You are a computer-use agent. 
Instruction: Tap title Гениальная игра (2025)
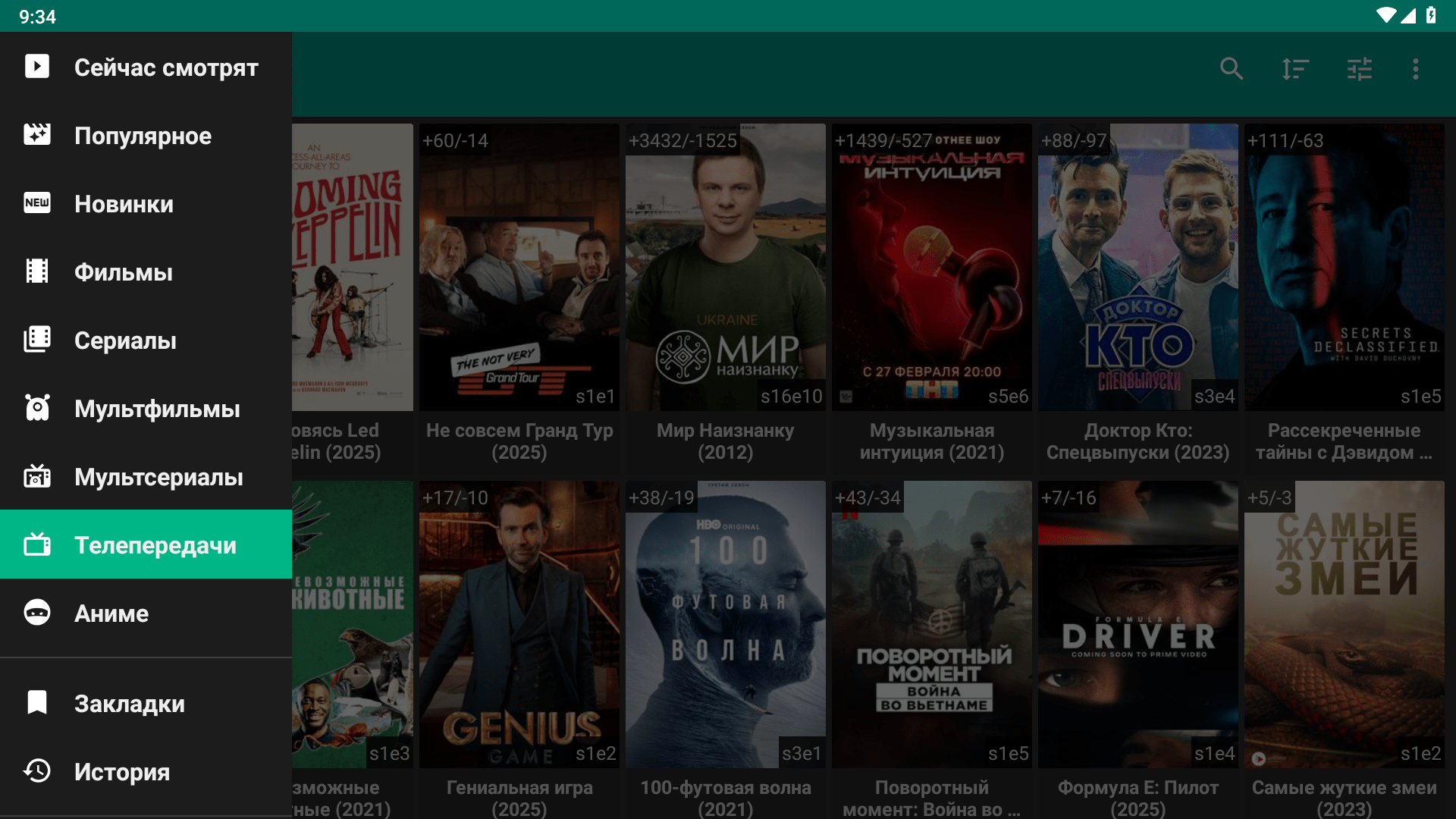(519, 798)
